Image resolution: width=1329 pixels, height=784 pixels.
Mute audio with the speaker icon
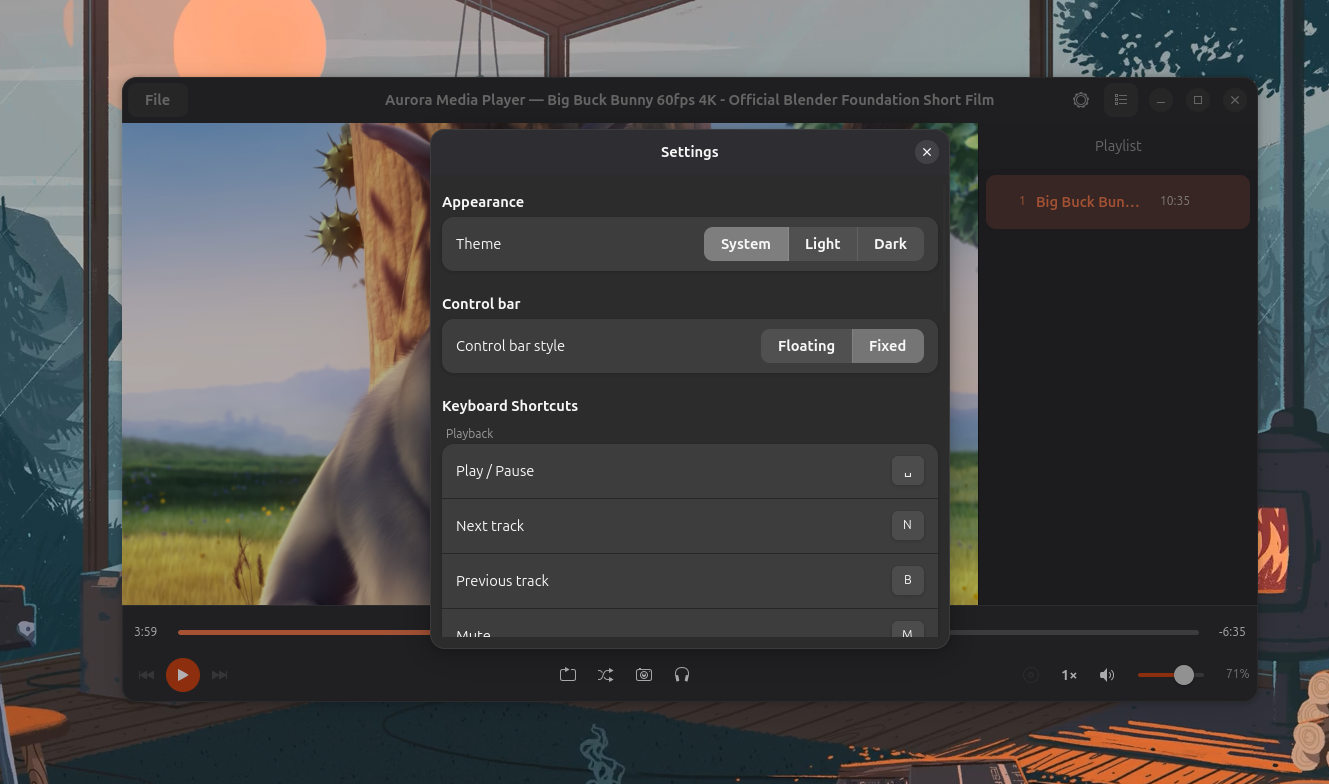click(x=1107, y=674)
